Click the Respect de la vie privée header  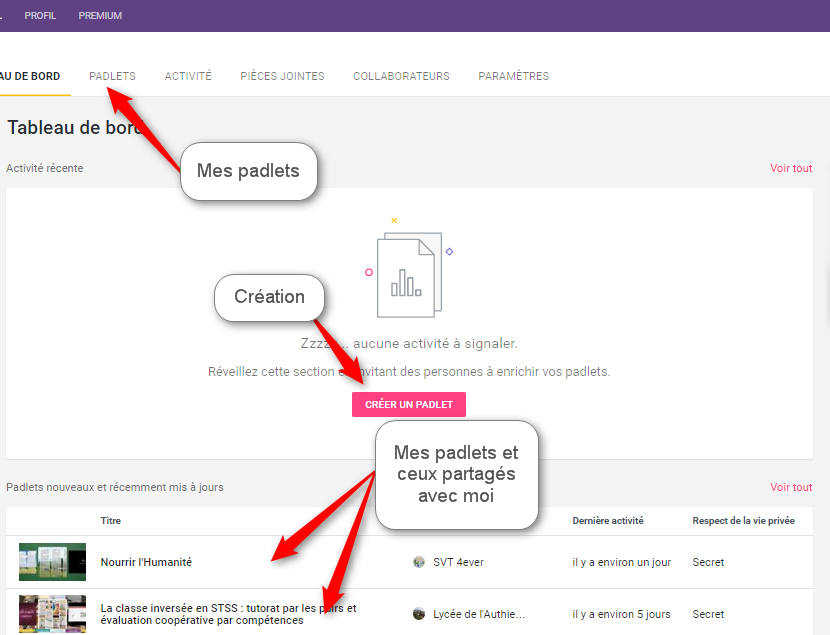[x=744, y=521]
